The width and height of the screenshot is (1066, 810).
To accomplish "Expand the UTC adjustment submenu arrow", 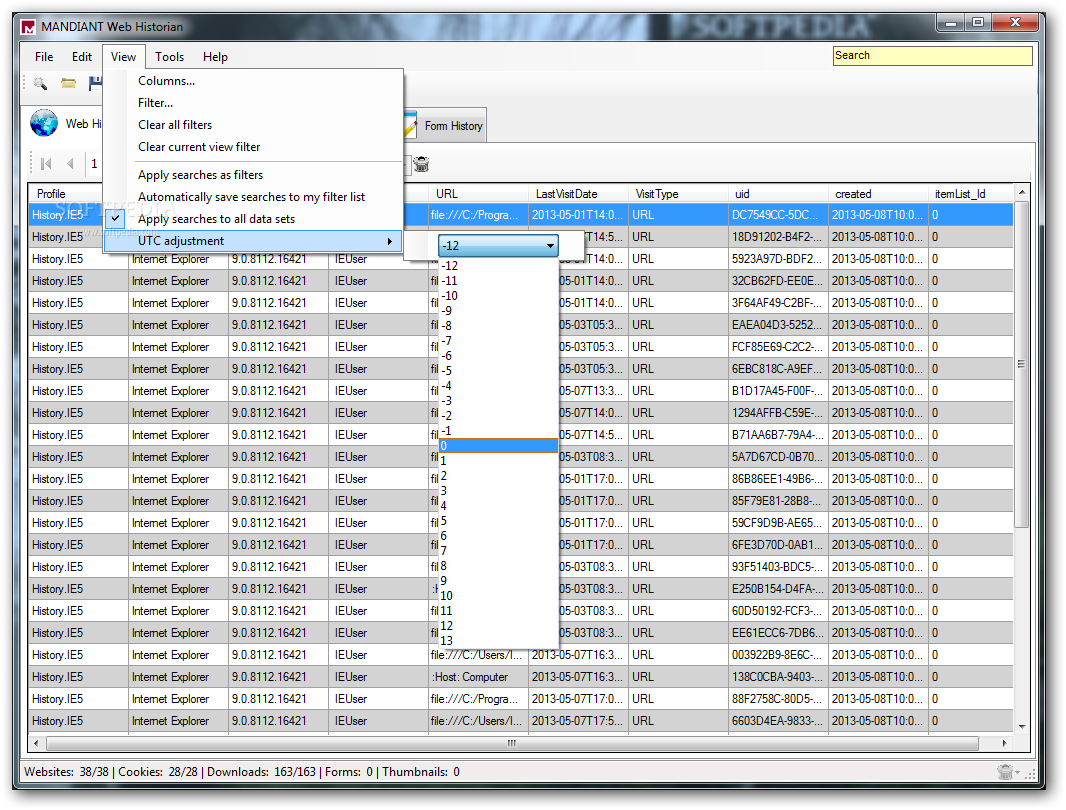I will [x=390, y=241].
